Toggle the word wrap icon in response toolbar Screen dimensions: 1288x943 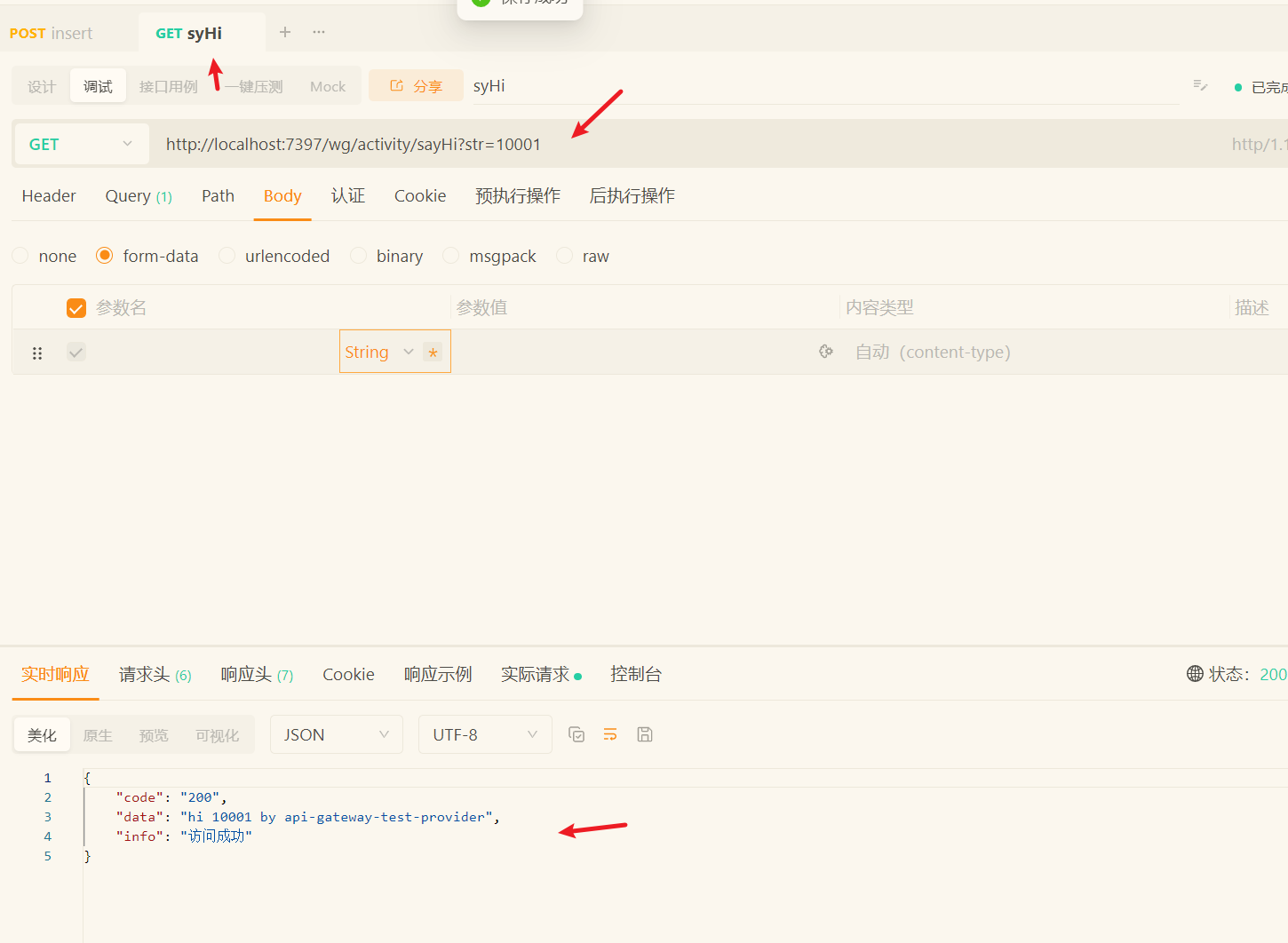610,734
